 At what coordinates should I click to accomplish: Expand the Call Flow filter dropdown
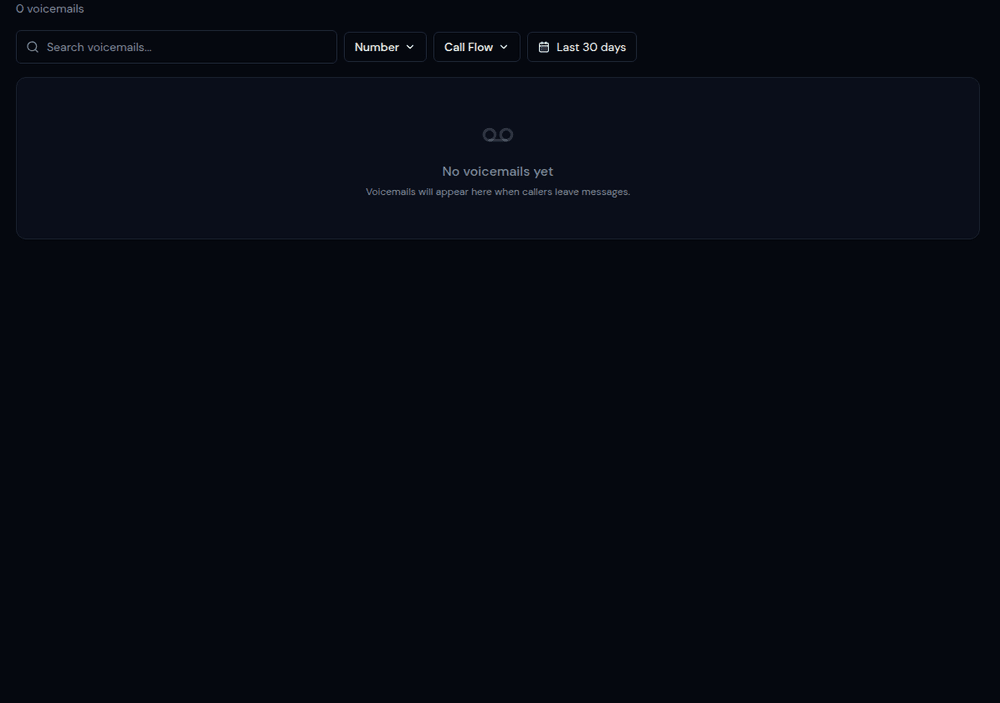[x=476, y=47]
